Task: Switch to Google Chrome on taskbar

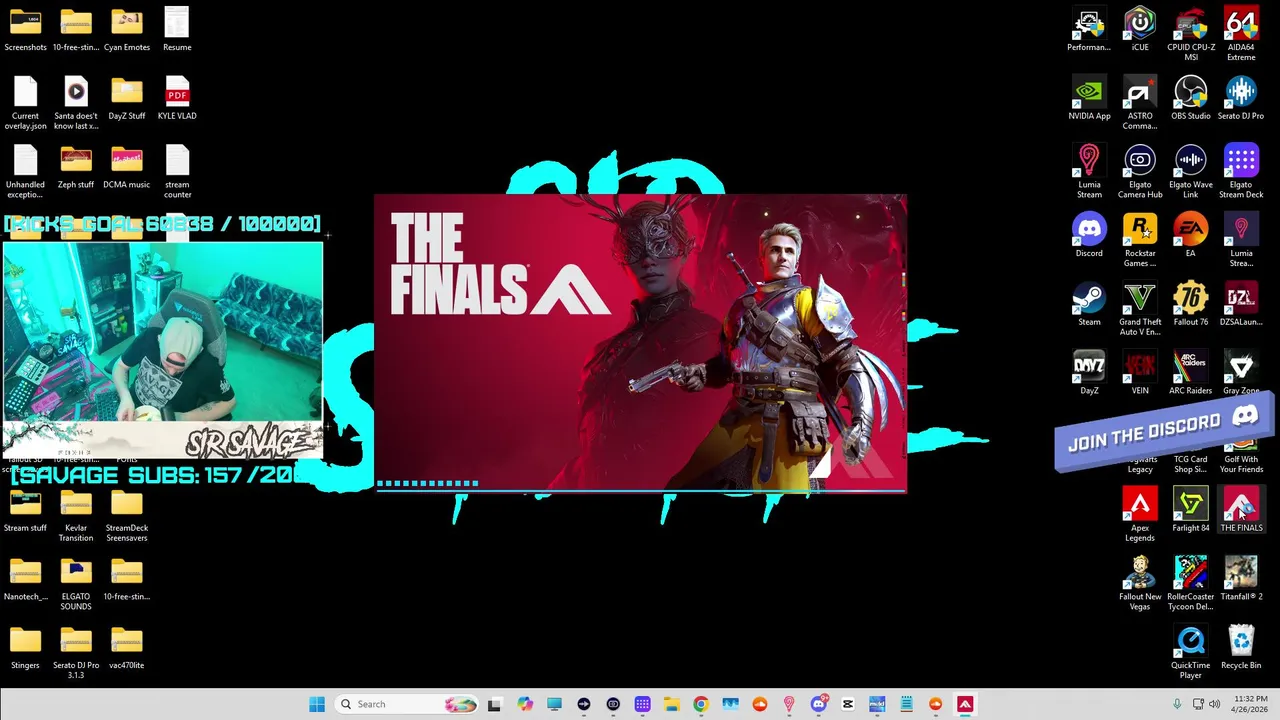Action: (701, 704)
